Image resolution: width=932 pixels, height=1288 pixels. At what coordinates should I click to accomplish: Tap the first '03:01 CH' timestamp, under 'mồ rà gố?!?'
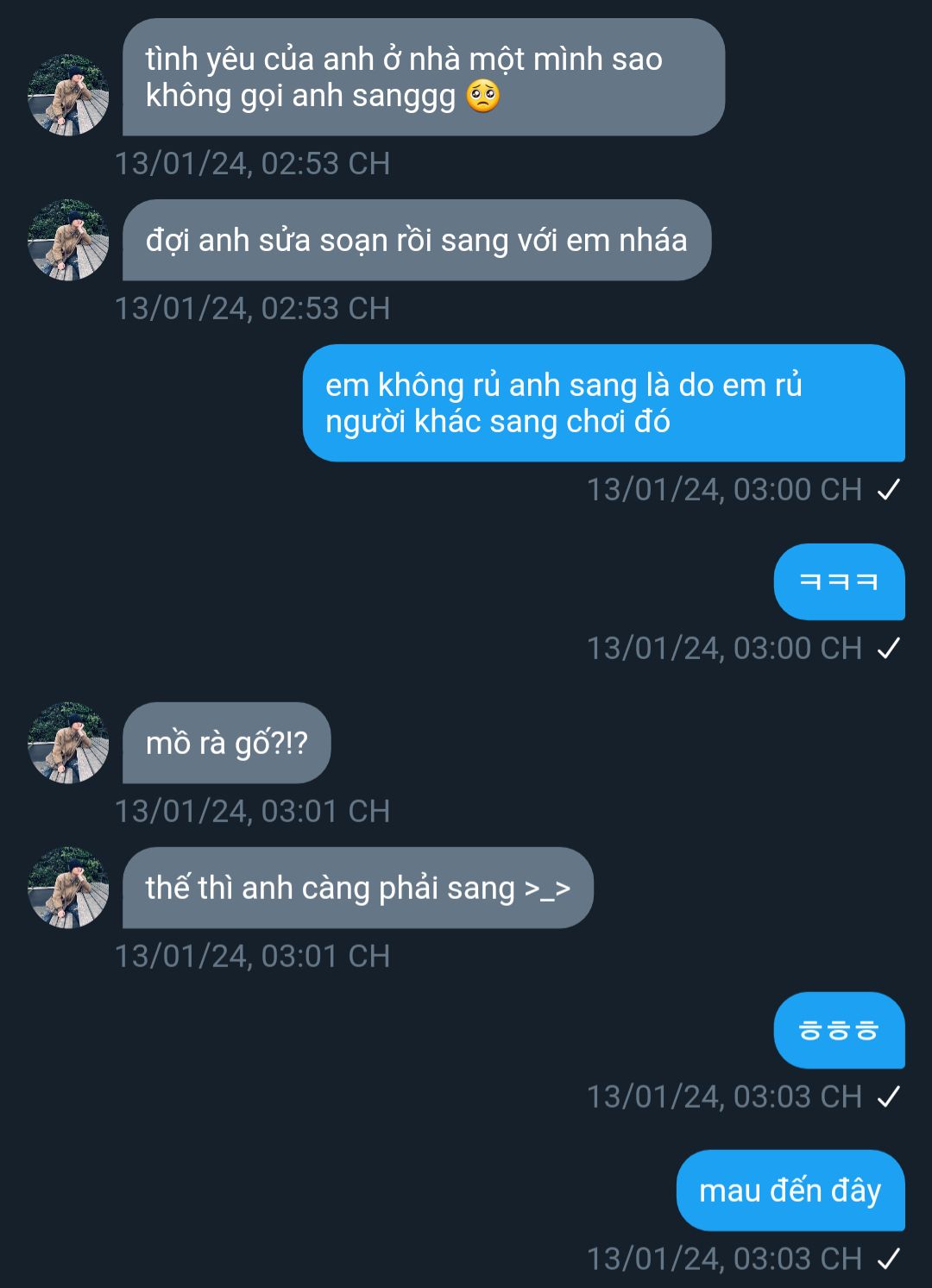[x=252, y=811]
